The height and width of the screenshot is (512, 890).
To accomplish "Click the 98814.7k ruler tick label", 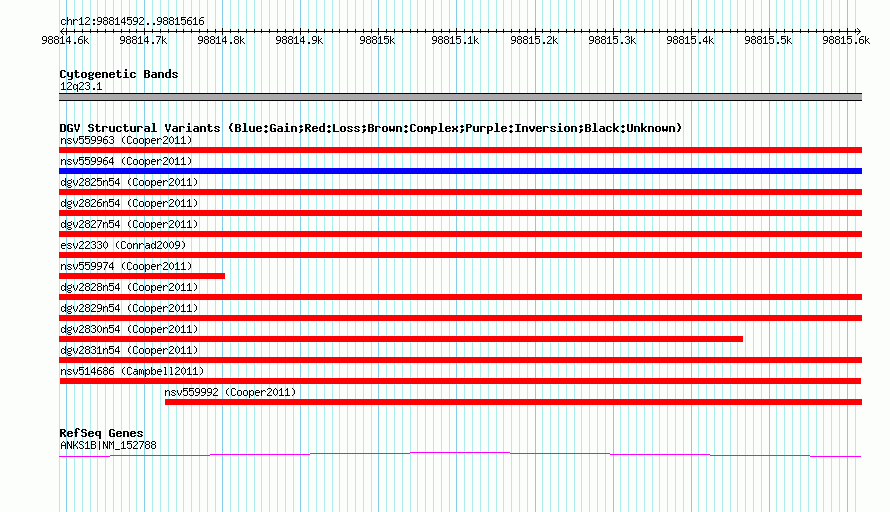I will point(144,40).
